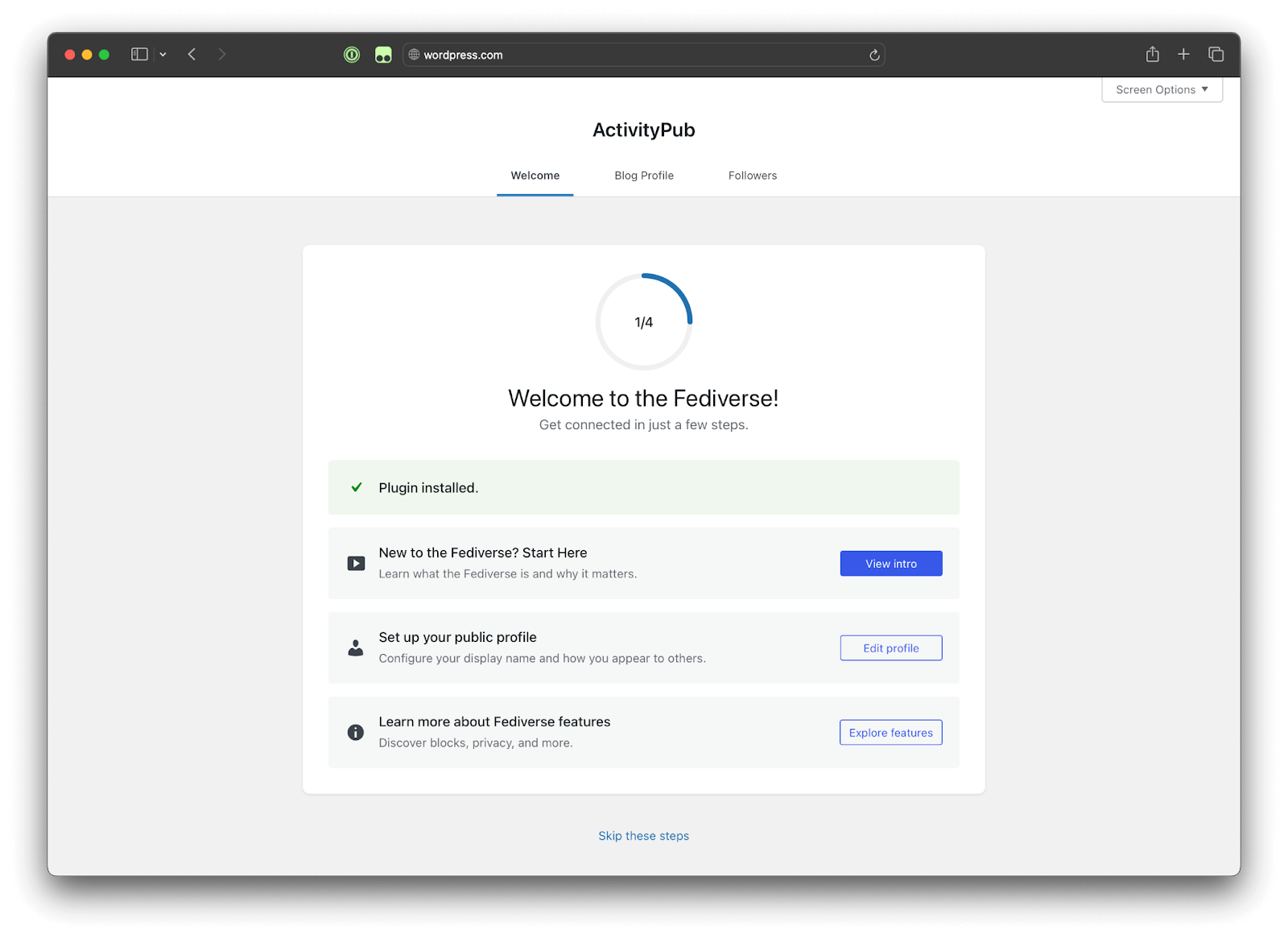Viewport: 1288px width, 939px height.
Task: Click the globe icon in address bar
Action: (x=414, y=55)
